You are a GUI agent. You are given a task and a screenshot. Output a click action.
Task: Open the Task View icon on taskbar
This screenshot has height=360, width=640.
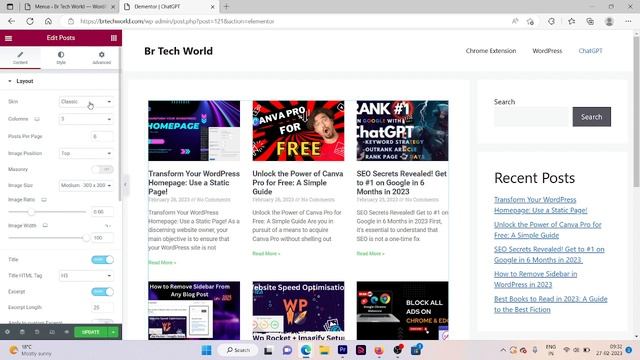point(268,350)
